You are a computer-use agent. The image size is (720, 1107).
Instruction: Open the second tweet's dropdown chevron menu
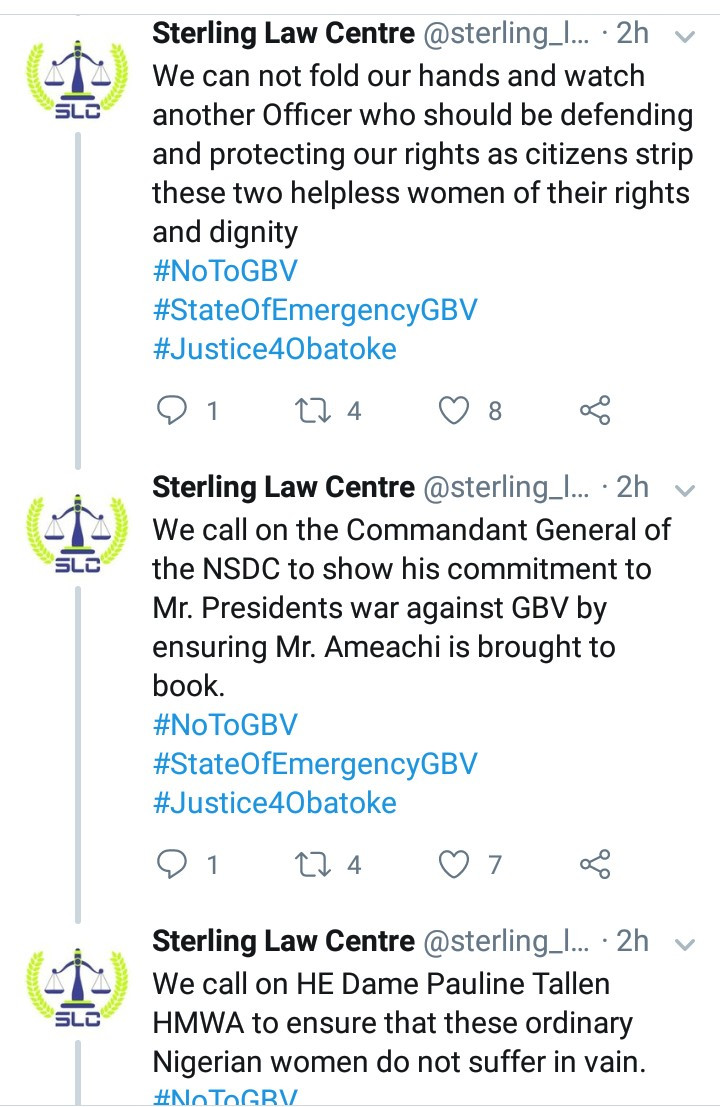point(685,490)
